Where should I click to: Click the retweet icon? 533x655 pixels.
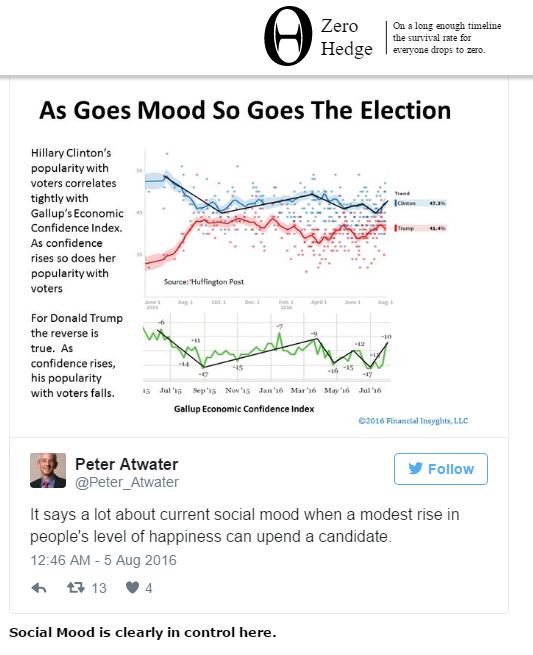[x=76, y=588]
